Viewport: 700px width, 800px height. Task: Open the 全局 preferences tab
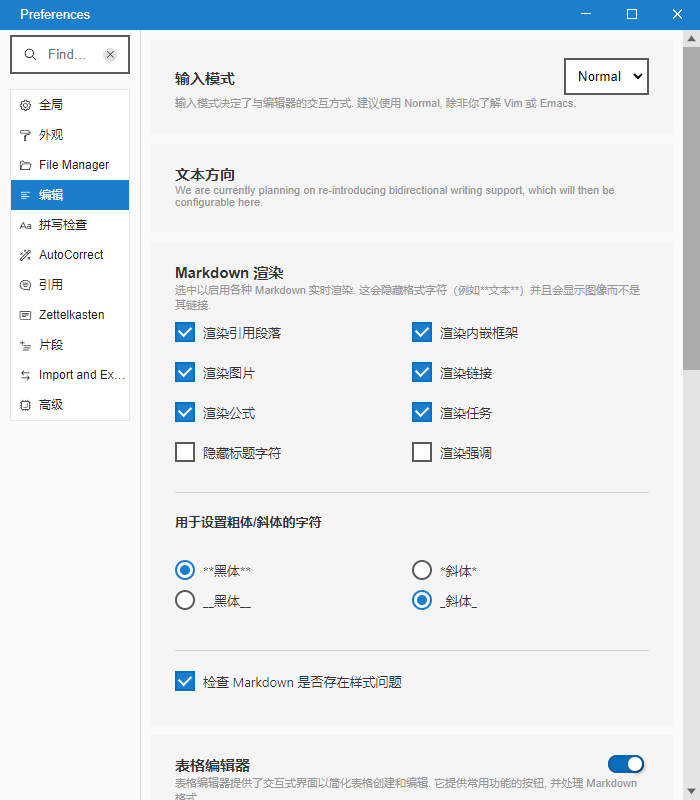tap(70, 105)
